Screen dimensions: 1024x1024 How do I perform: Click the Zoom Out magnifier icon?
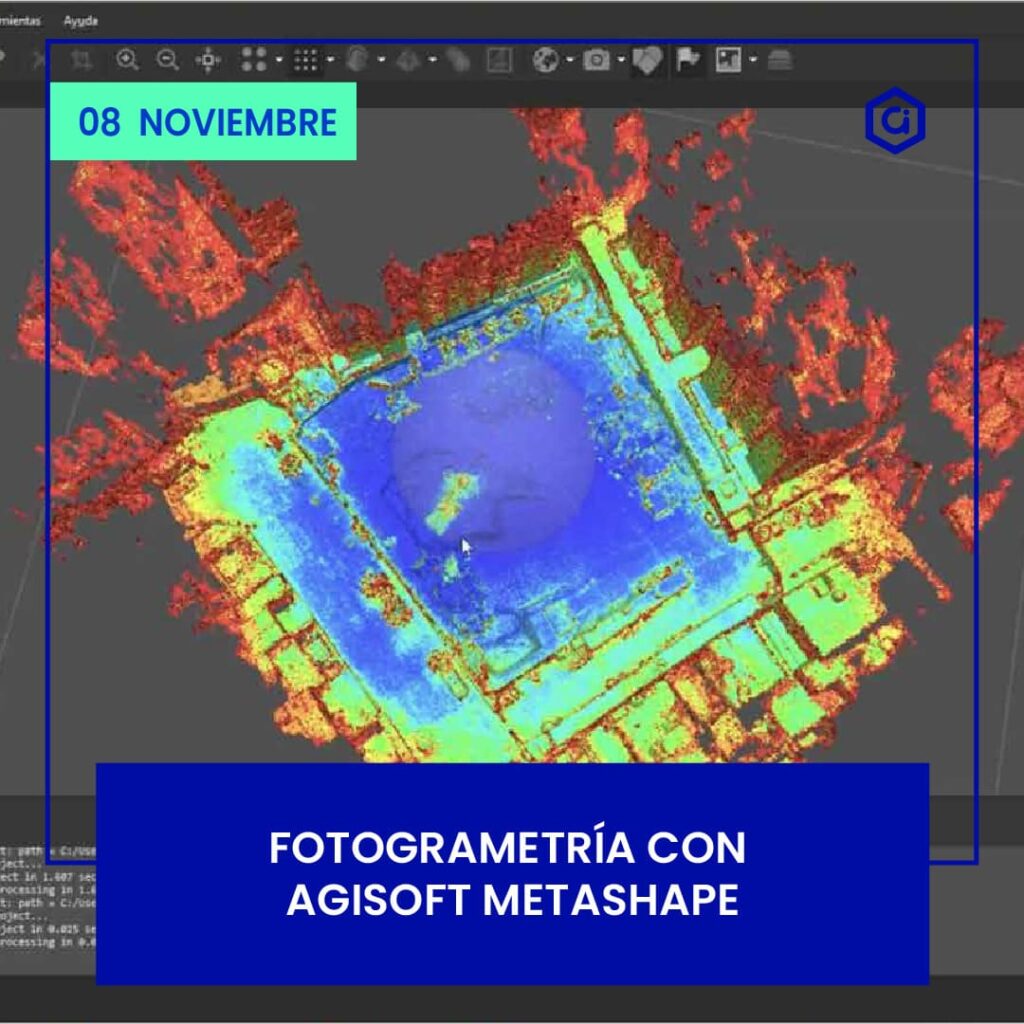(167, 60)
